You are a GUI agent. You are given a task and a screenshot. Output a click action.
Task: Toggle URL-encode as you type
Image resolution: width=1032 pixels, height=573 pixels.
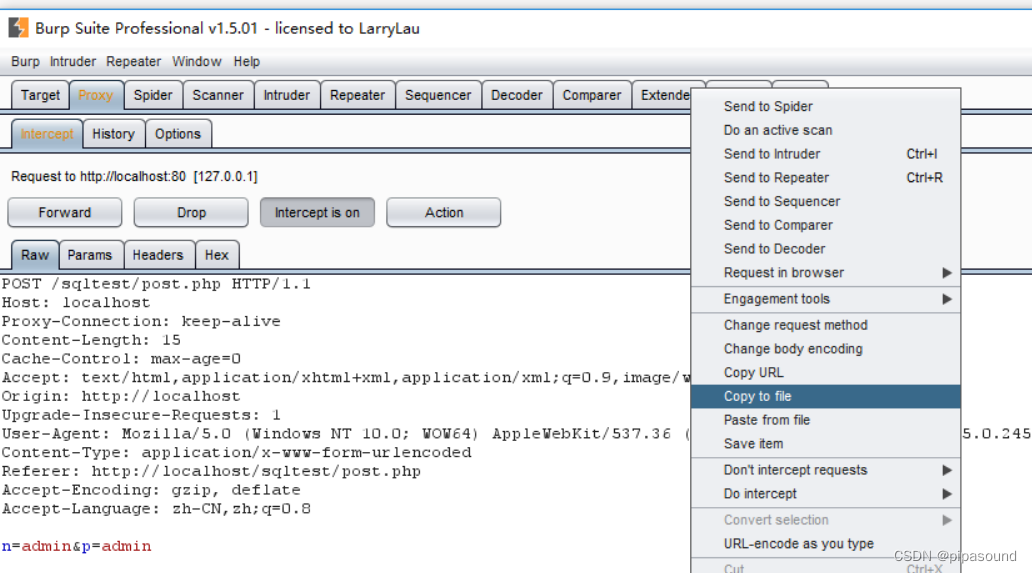(825, 544)
